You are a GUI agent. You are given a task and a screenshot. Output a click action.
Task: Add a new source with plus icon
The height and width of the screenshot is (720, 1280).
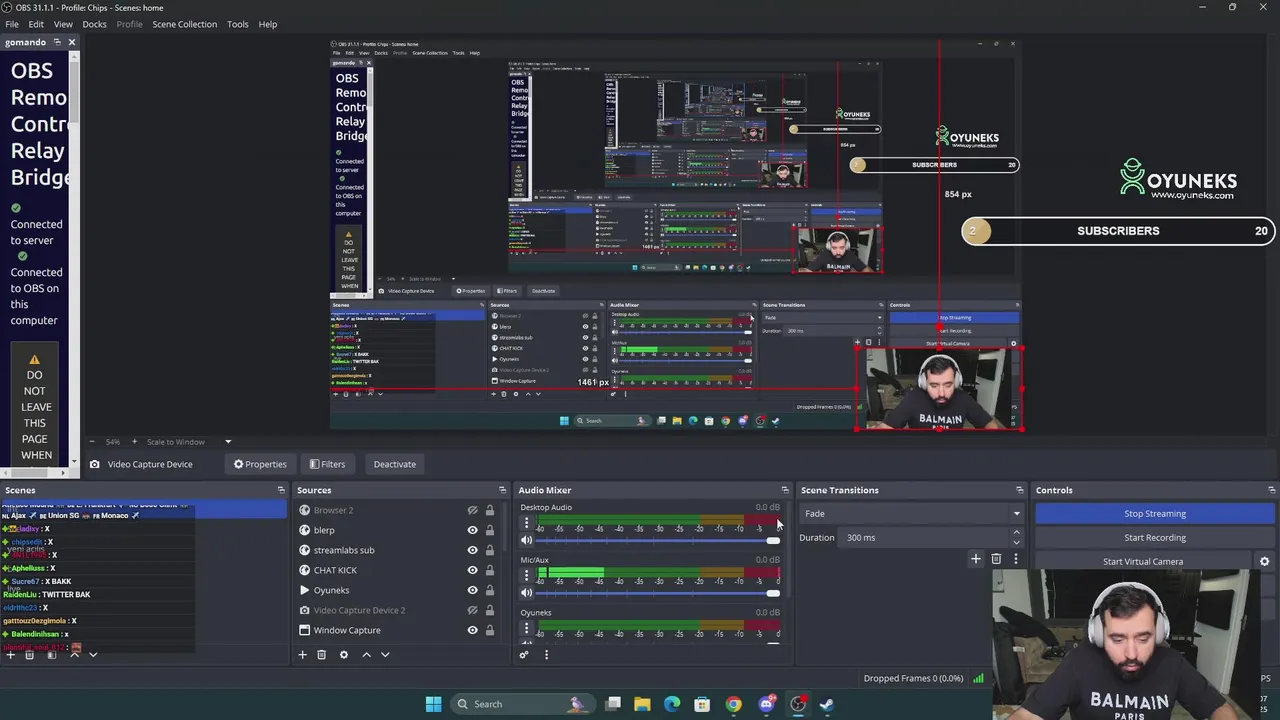click(302, 655)
